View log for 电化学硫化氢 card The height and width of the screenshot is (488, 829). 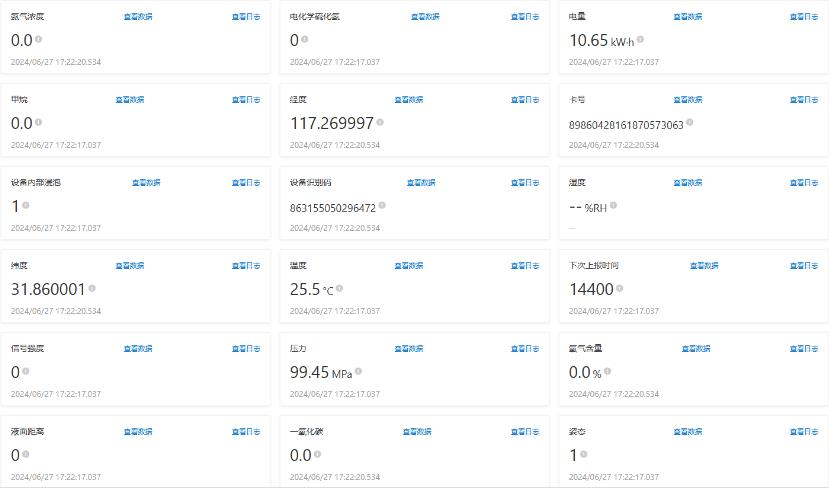pyautogui.click(x=525, y=17)
